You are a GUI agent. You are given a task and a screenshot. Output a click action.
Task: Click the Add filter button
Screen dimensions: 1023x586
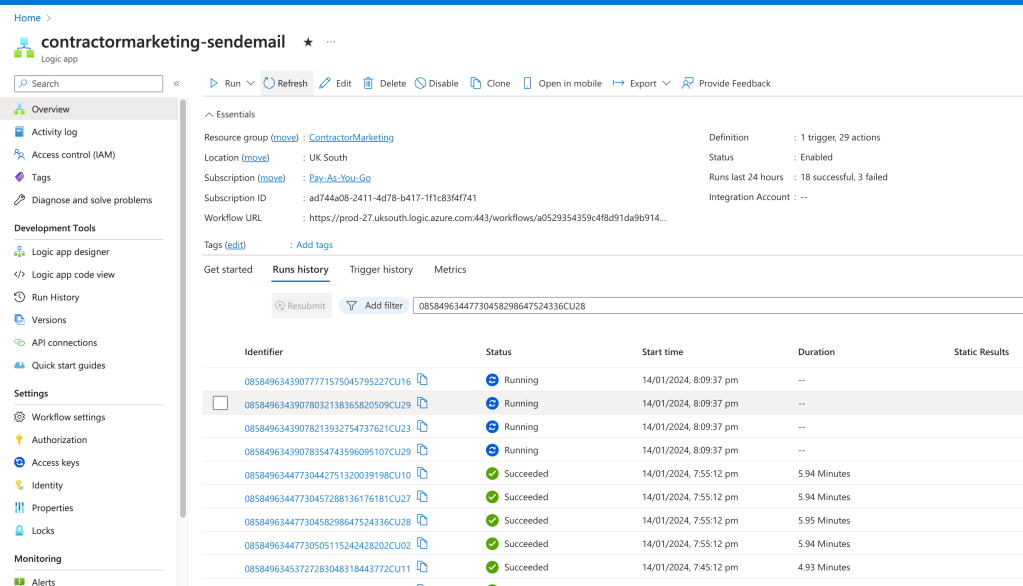(374, 305)
